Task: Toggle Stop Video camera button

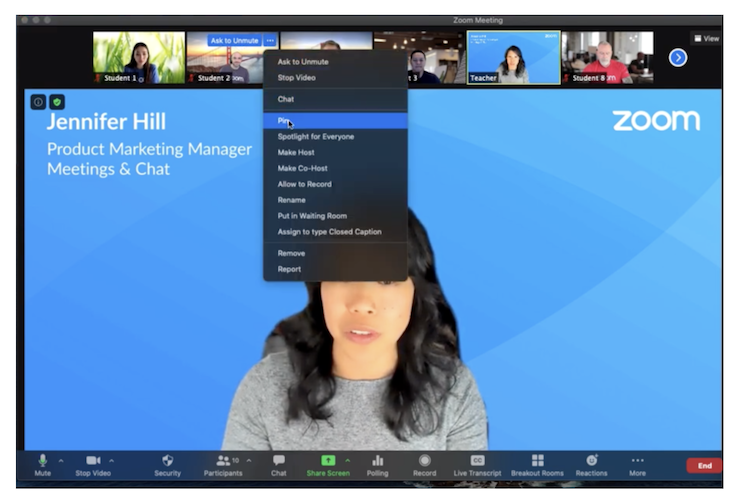Action: pyautogui.click(x=93, y=461)
